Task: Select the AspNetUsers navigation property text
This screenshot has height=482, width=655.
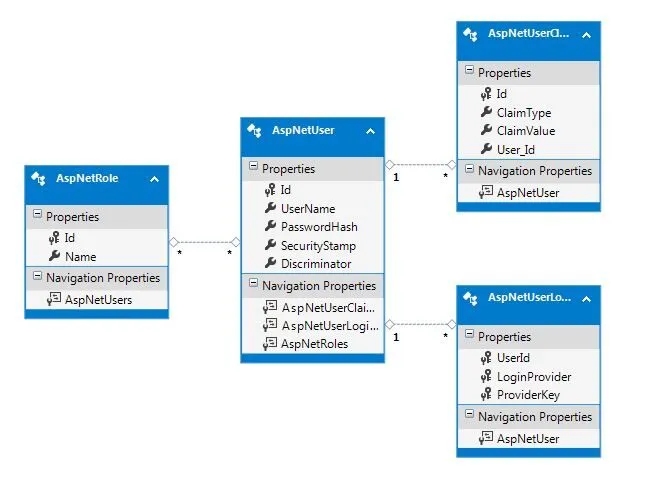Action: click(x=99, y=300)
